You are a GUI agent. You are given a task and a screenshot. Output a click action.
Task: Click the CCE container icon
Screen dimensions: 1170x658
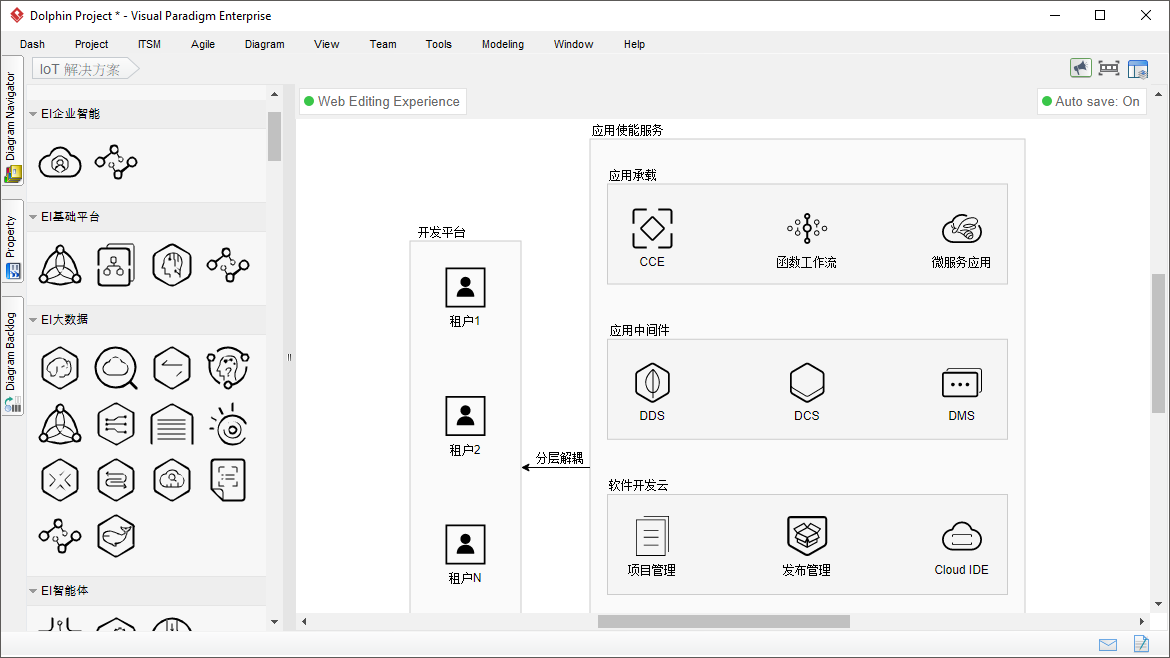click(652, 228)
